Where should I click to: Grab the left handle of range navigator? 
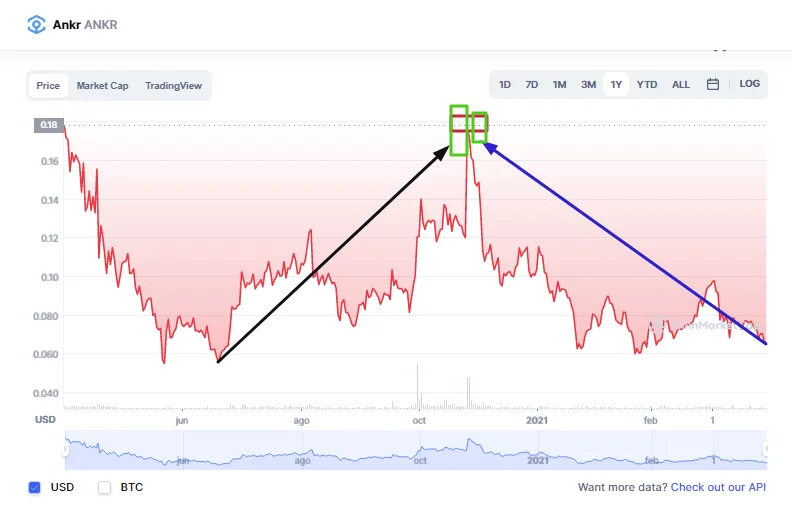pos(65,449)
